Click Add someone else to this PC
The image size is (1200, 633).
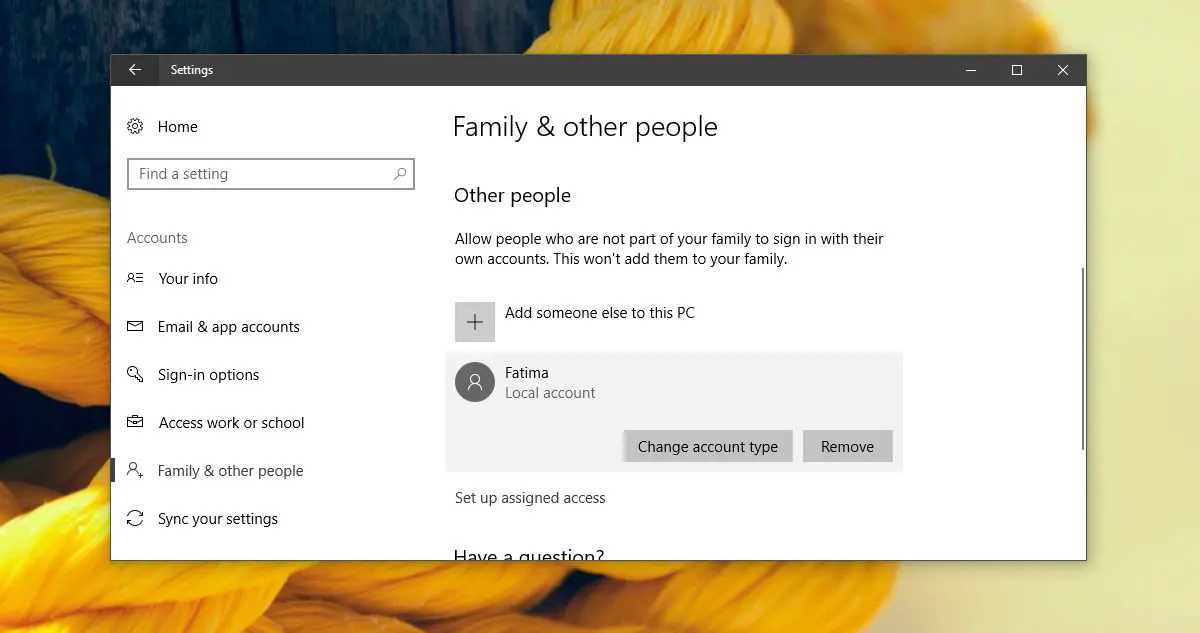(599, 313)
